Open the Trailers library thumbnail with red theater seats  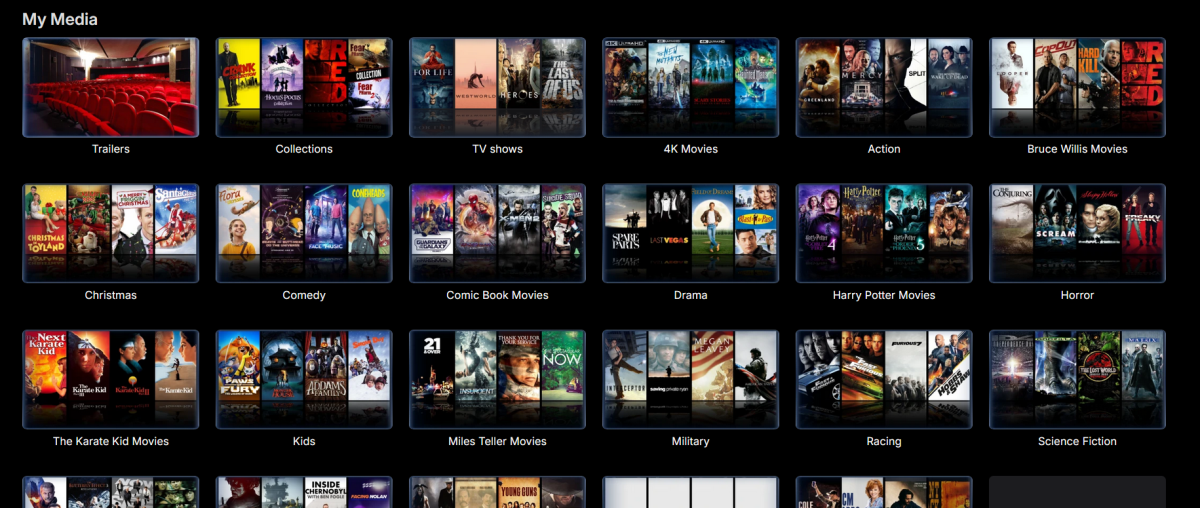(111, 87)
